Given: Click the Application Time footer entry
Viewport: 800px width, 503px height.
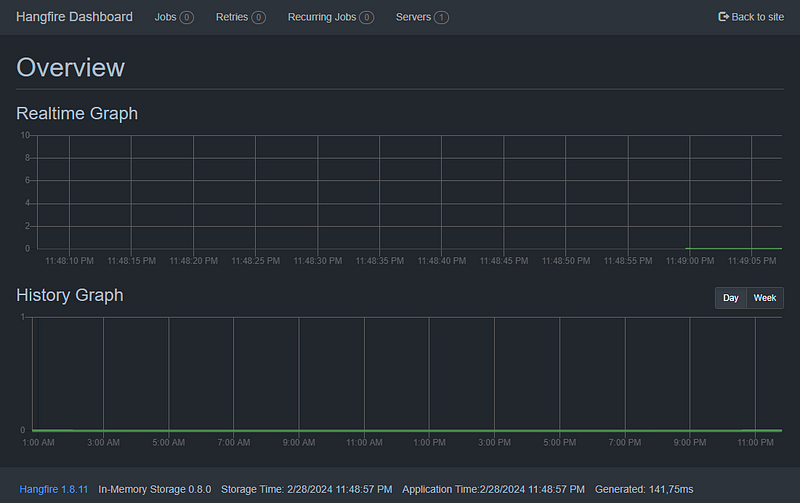Looking at the screenshot, I should coord(493,489).
